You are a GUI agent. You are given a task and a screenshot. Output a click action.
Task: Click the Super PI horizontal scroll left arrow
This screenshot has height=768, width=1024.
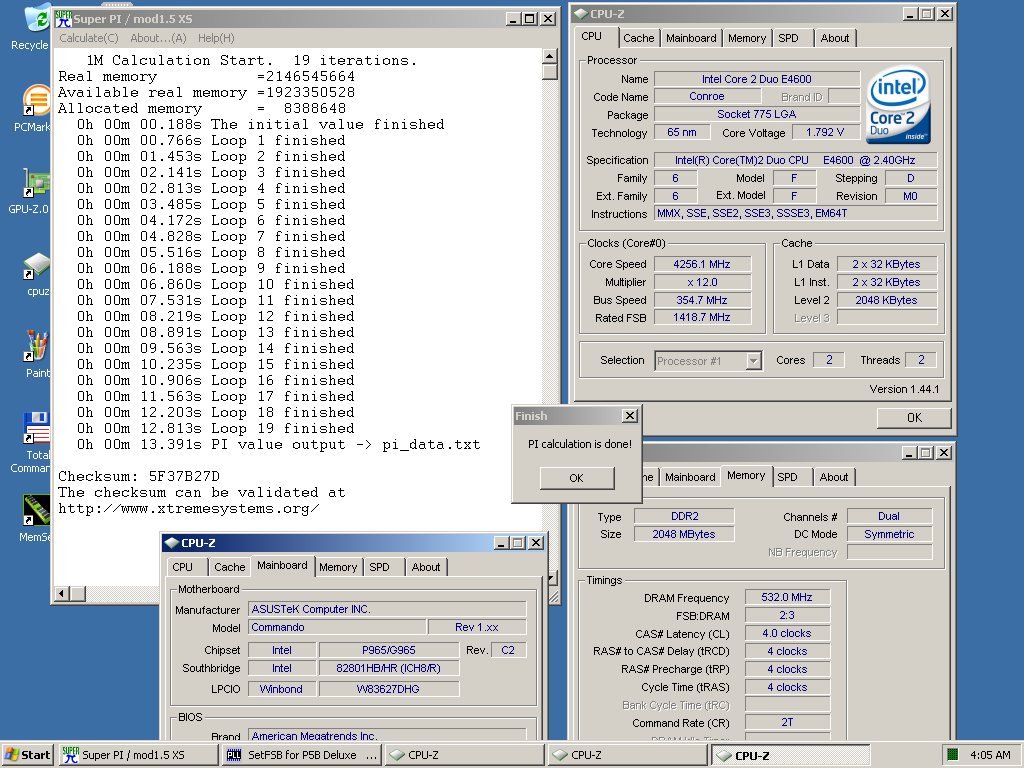(x=62, y=594)
